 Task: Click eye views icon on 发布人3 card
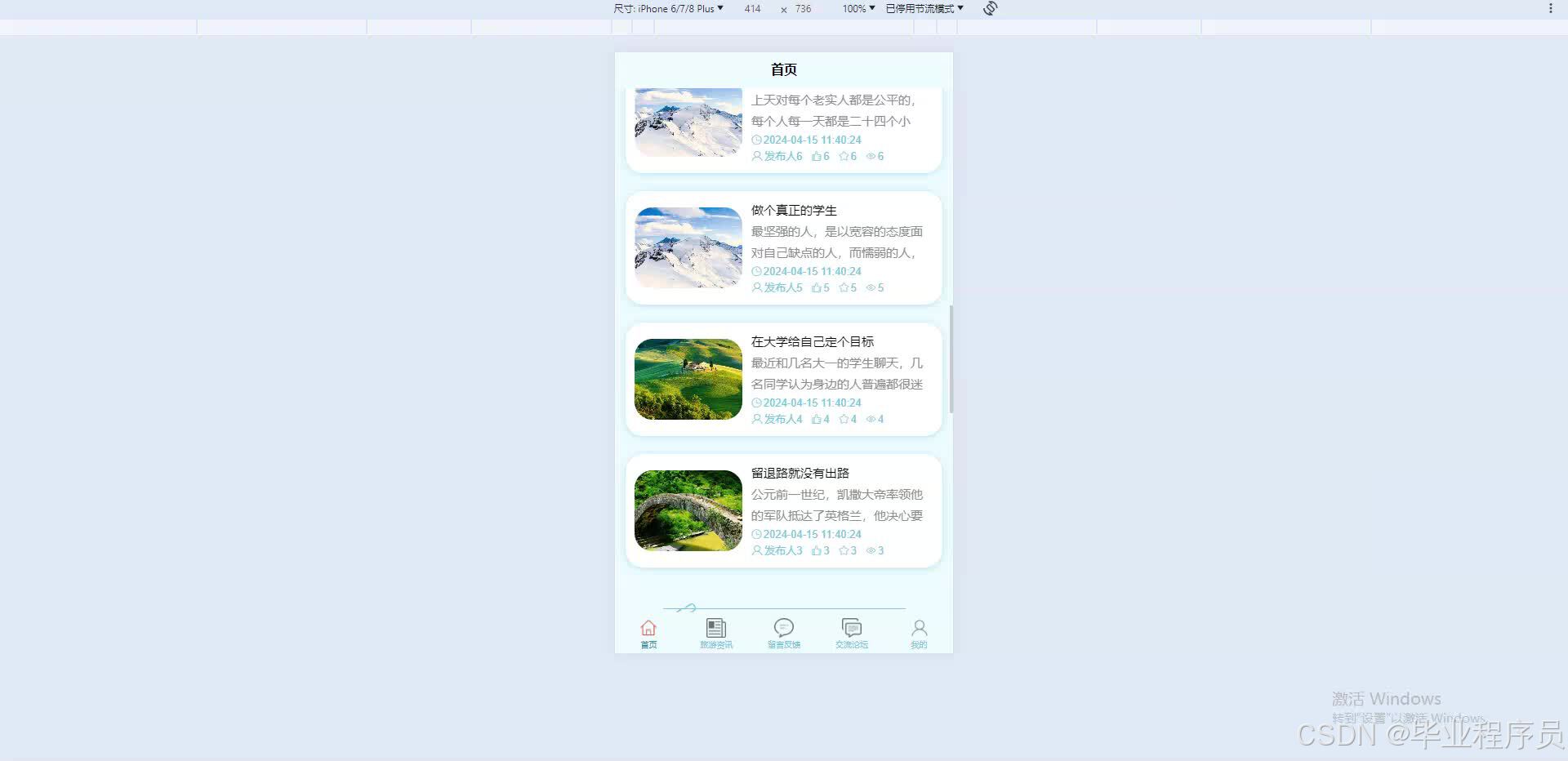click(x=871, y=550)
